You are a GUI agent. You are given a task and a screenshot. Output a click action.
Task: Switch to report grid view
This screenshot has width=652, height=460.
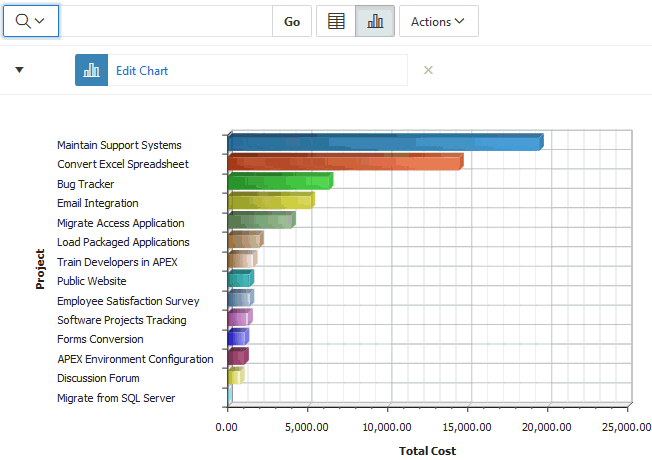click(336, 21)
